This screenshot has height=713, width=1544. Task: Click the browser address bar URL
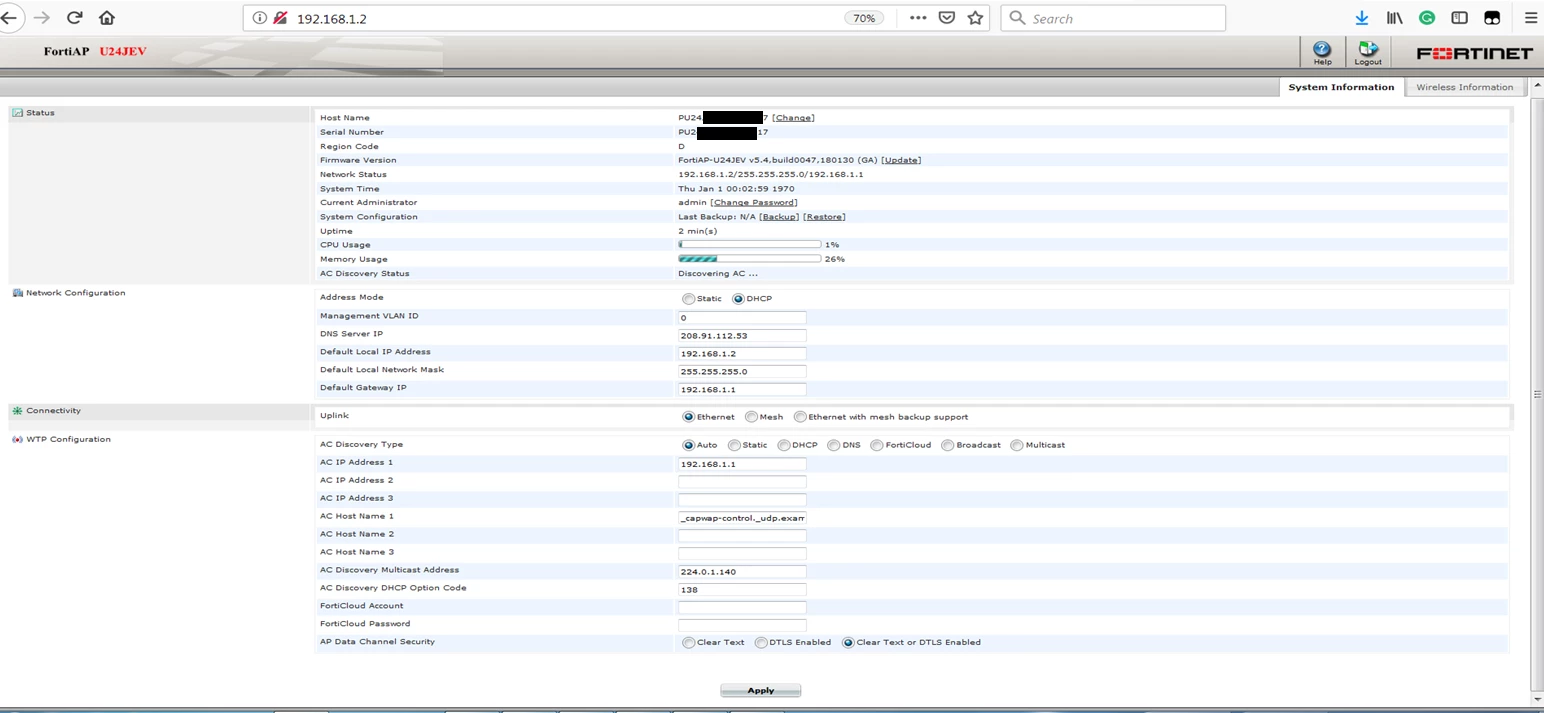333,18
